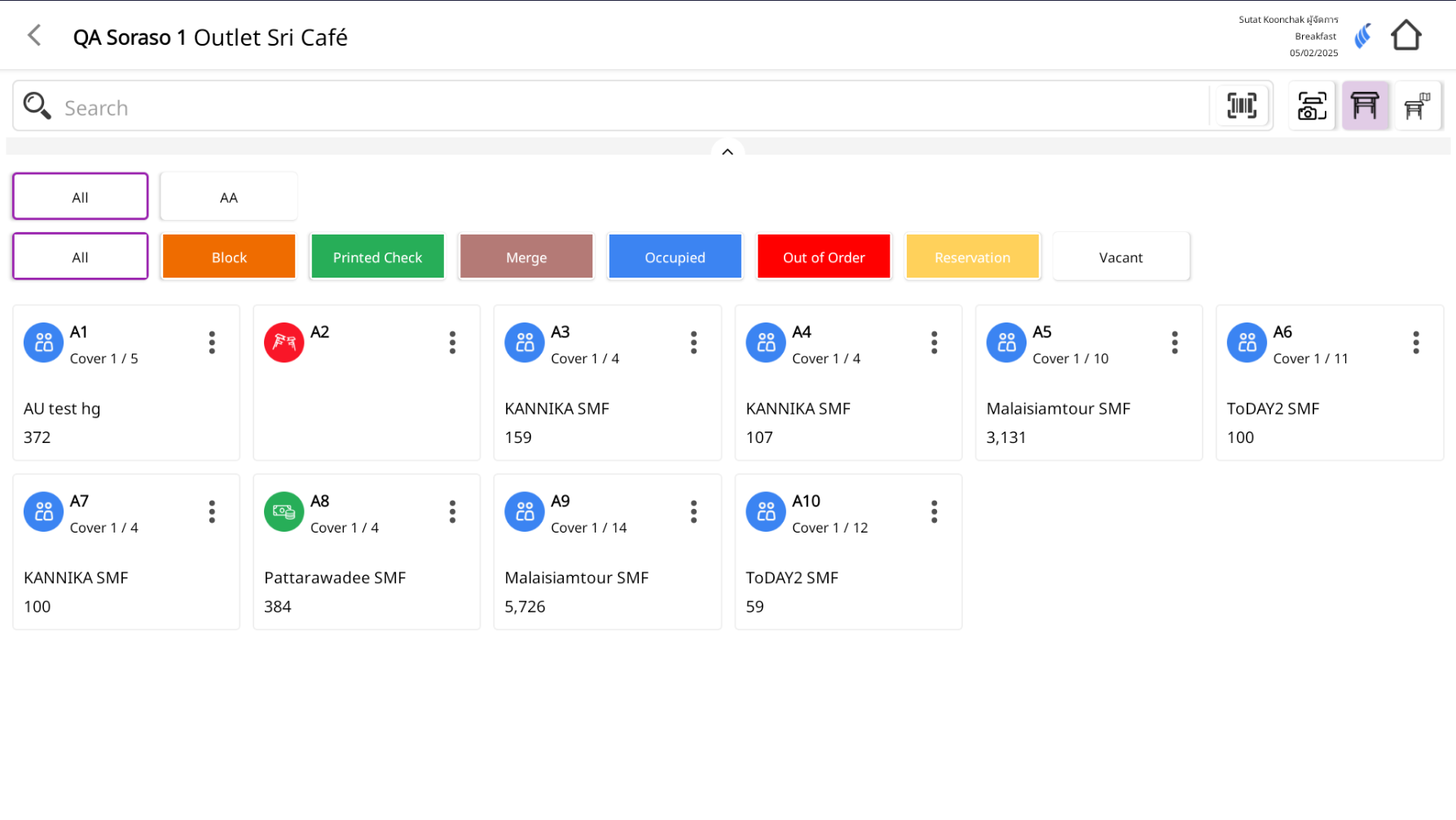
Task: Open the three-dot menu for table A3
Action: pos(693,343)
